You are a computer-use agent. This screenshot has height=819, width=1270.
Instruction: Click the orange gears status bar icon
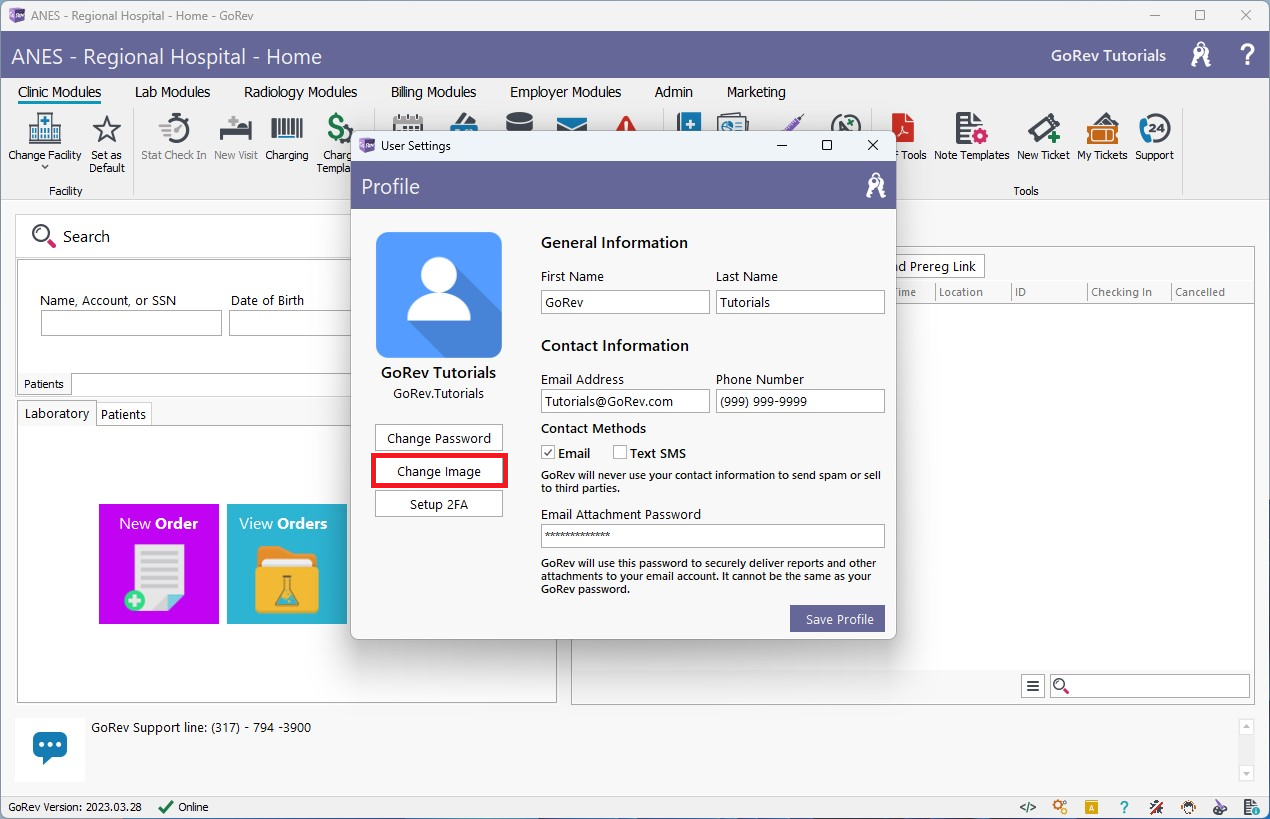pos(1060,807)
